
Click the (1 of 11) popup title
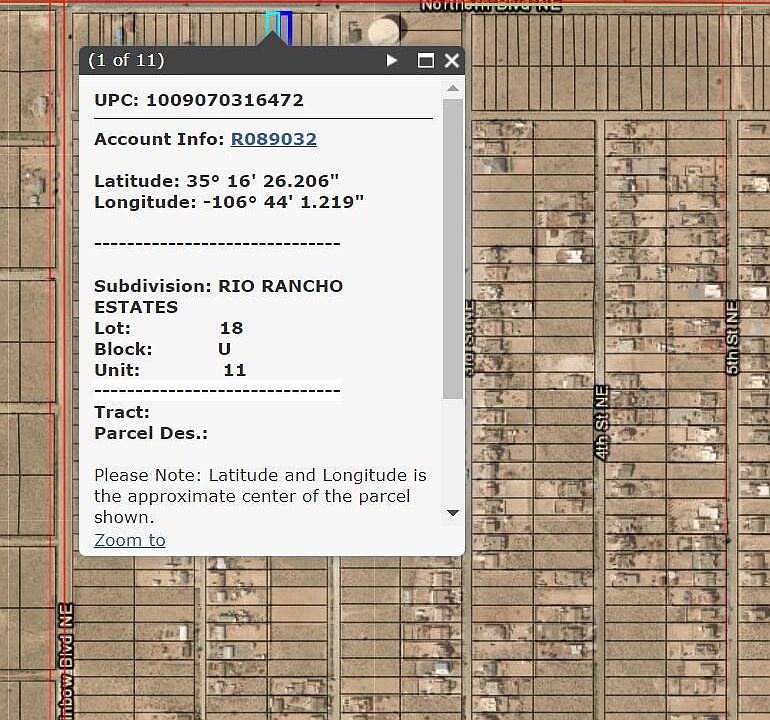pyautogui.click(x=126, y=60)
